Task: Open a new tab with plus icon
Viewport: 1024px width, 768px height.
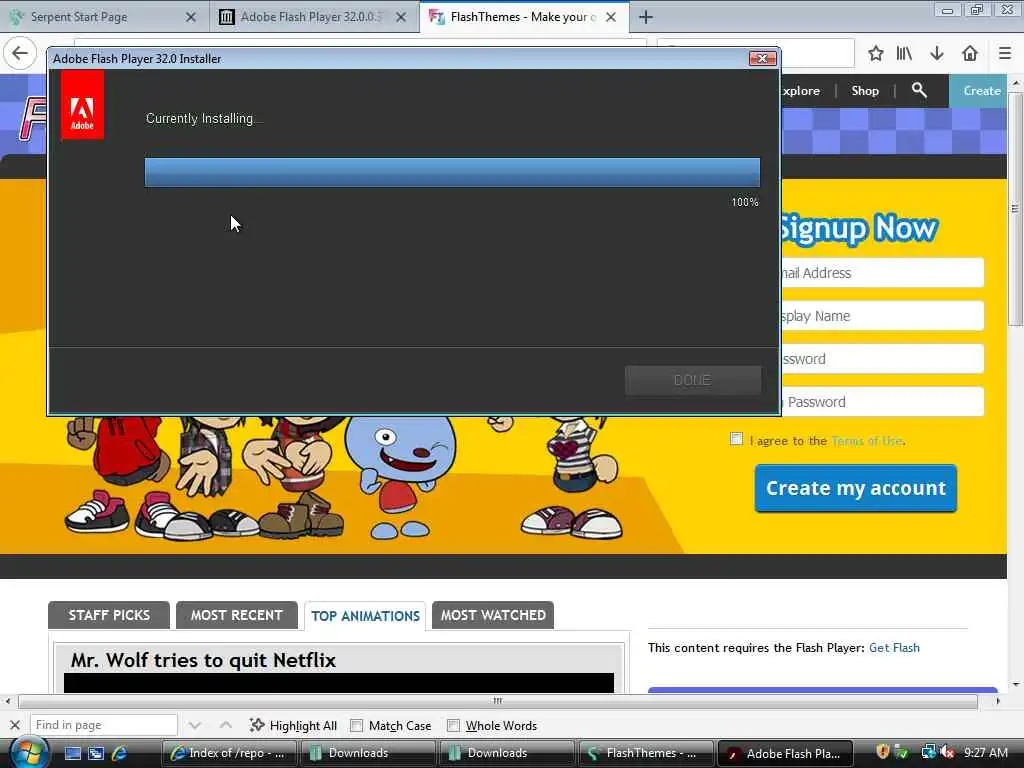Action: pyautogui.click(x=645, y=17)
